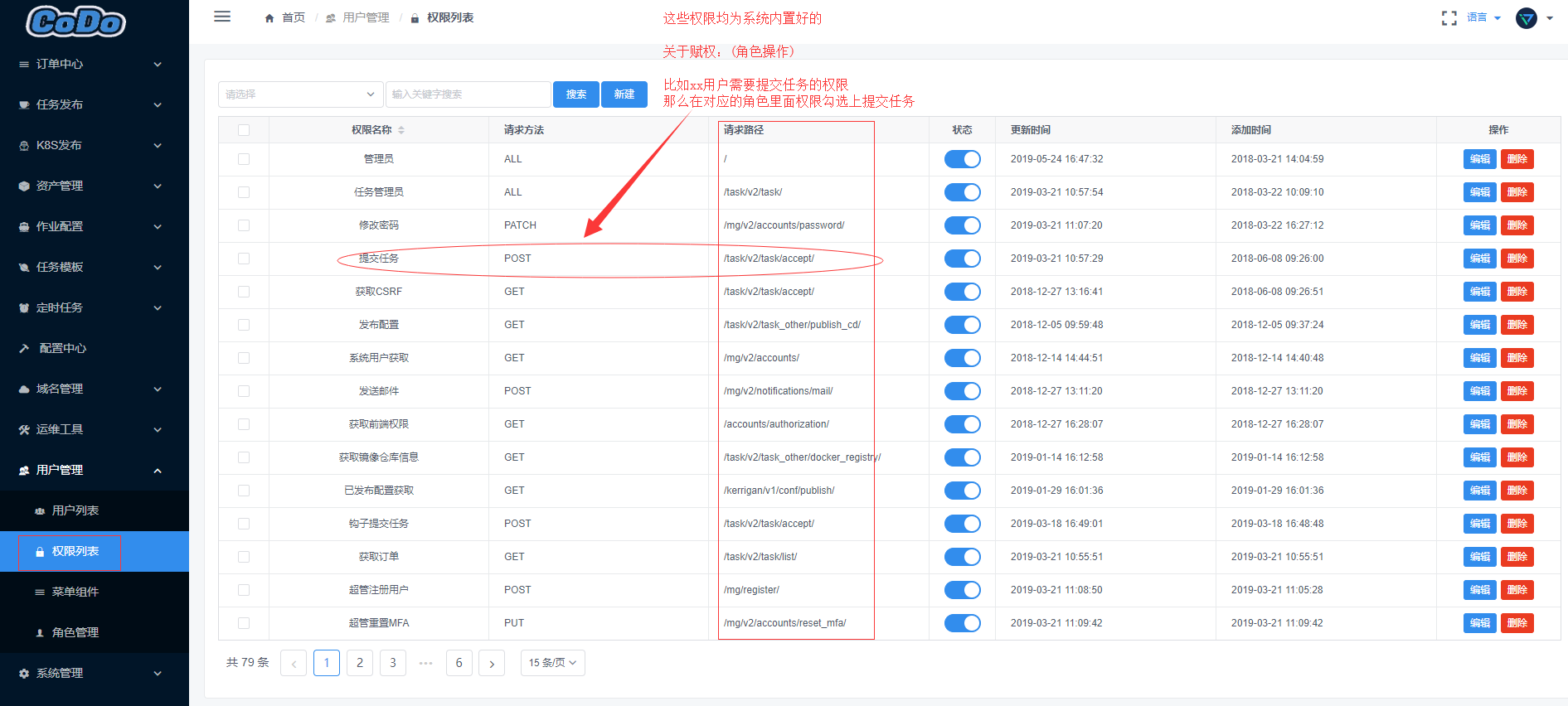Click the sort arrows beside 权限名称
The width and height of the screenshot is (1568, 706).
pyautogui.click(x=401, y=130)
